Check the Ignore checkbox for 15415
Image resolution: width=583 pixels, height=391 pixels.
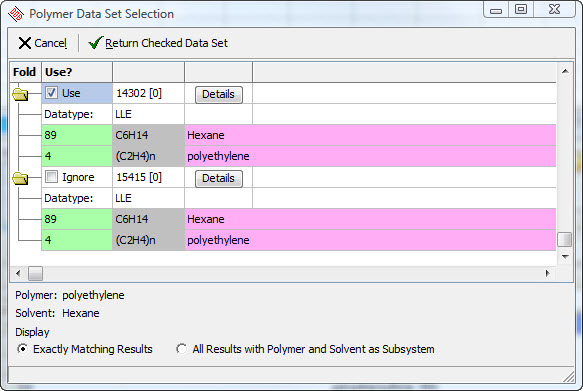(x=51, y=177)
